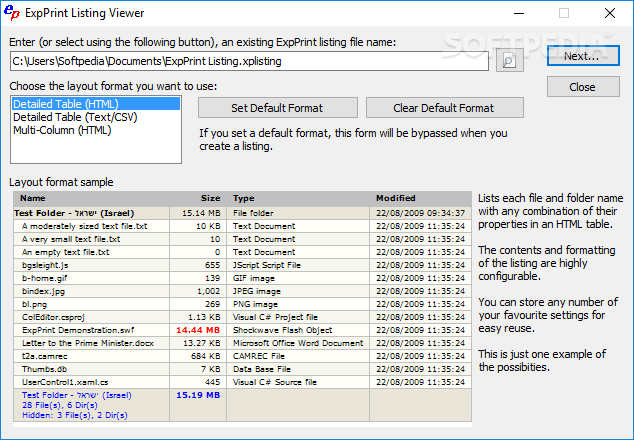Screen dimensions: 634x440
Task: Click '22/08/2009 09:34:37' modified date
Action: point(421,213)
